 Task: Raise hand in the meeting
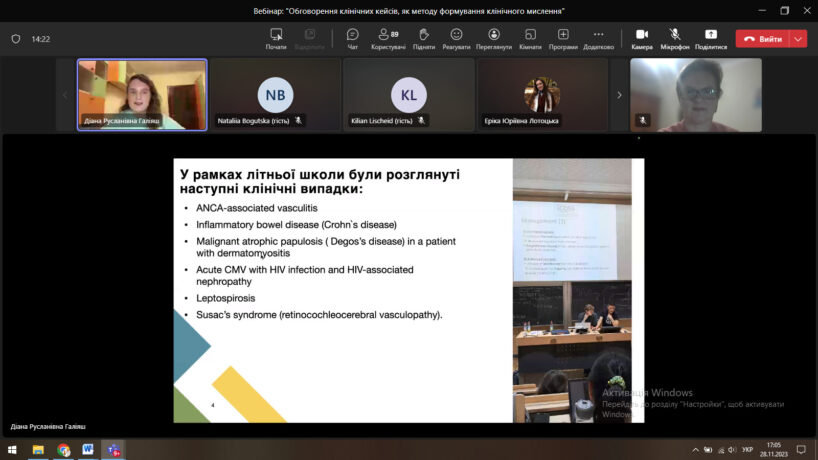[x=423, y=38]
